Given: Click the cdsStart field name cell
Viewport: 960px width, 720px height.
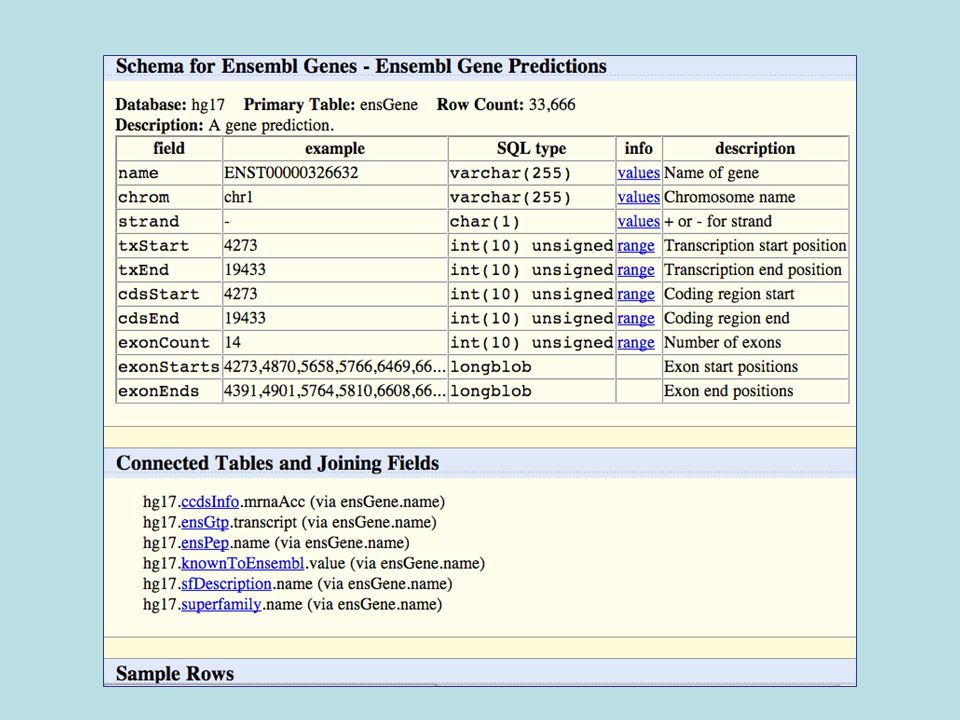Looking at the screenshot, I should coord(169,294).
